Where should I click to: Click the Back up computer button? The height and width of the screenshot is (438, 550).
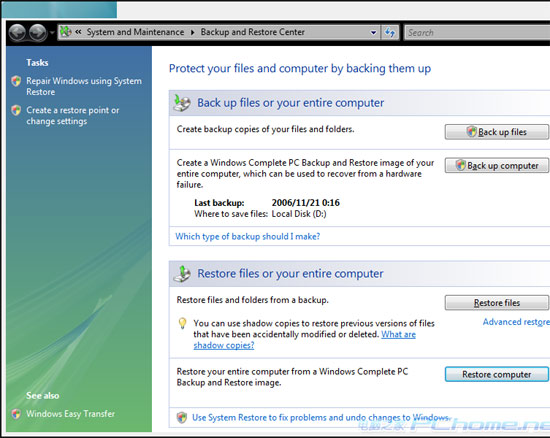coord(497,165)
